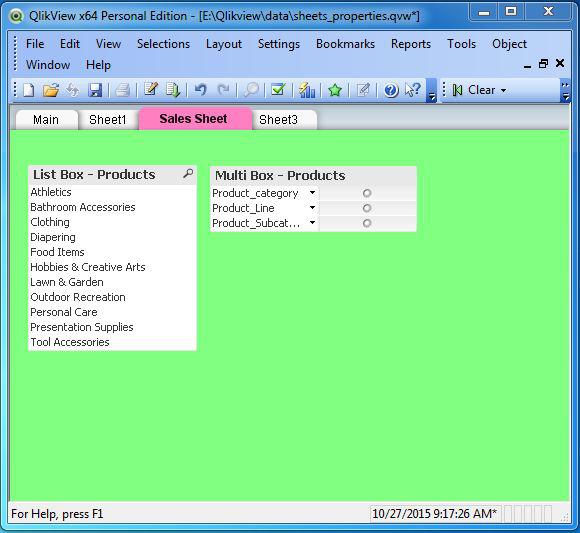The height and width of the screenshot is (533, 580).
Task: Launch the Quick Chart wizard icon
Action: tap(307, 90)
